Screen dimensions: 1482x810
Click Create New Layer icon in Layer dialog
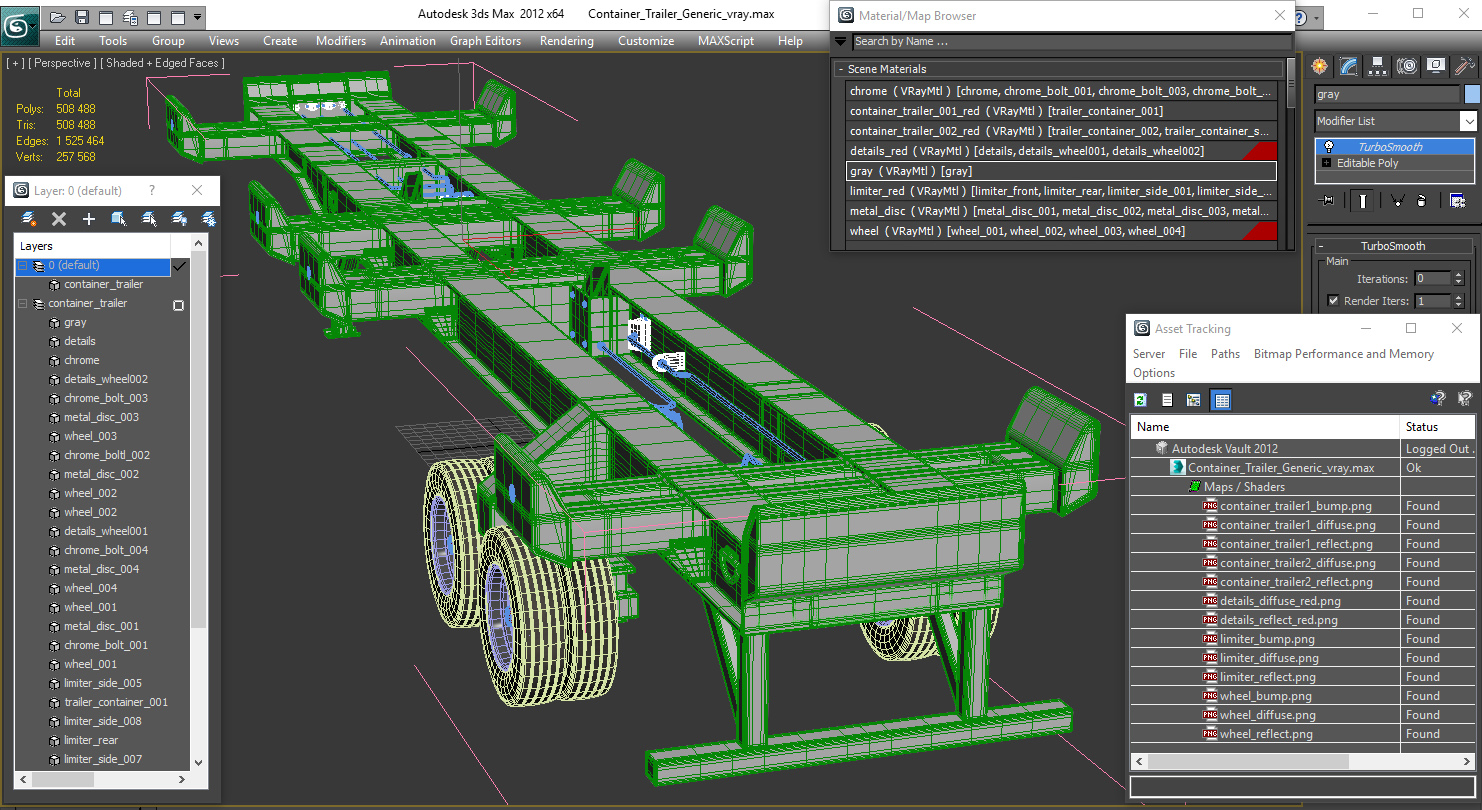point(29,218)
